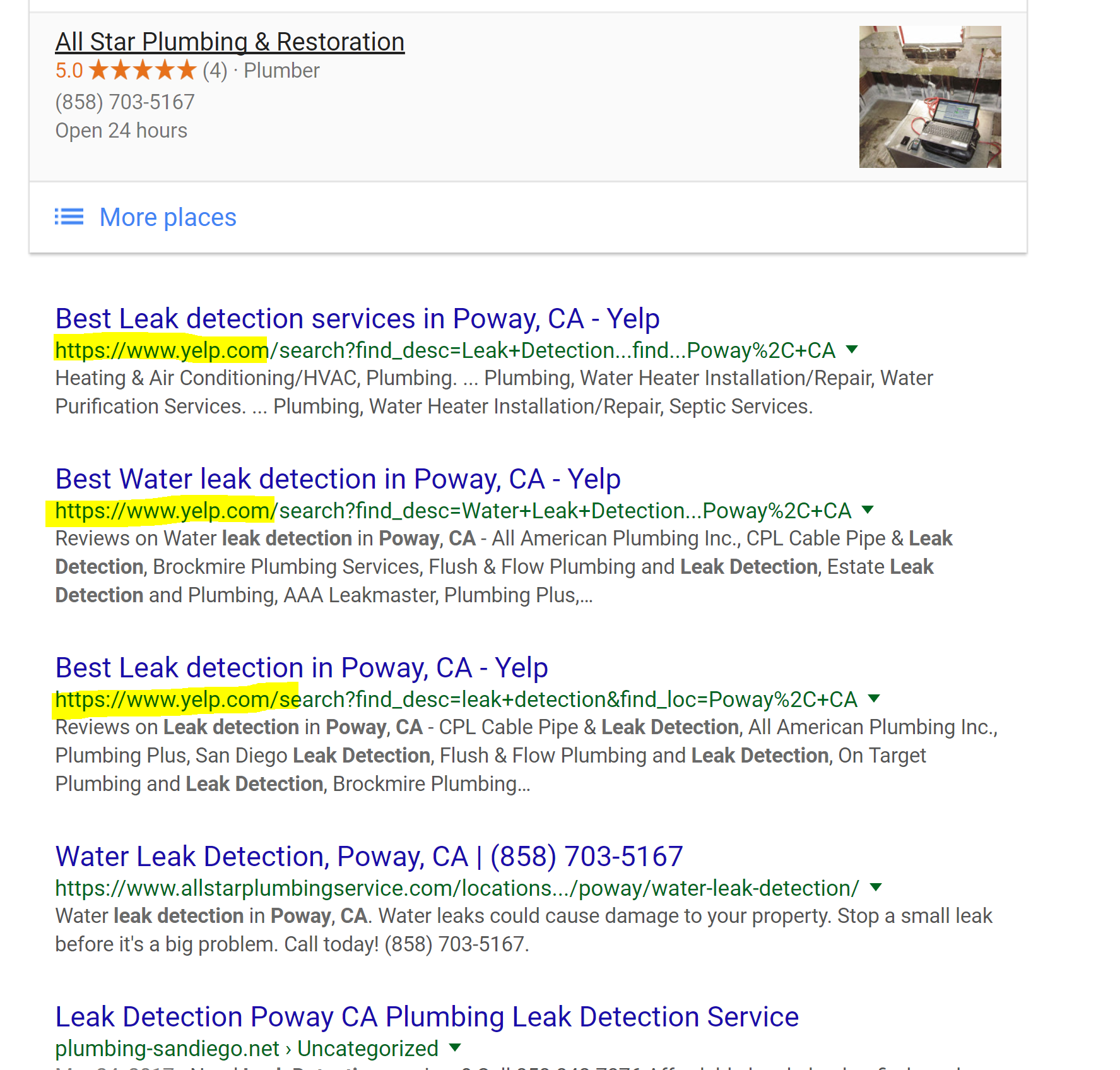
Task: Open Water Leak Detection, Poway, CA result
Action: [369, 857]
